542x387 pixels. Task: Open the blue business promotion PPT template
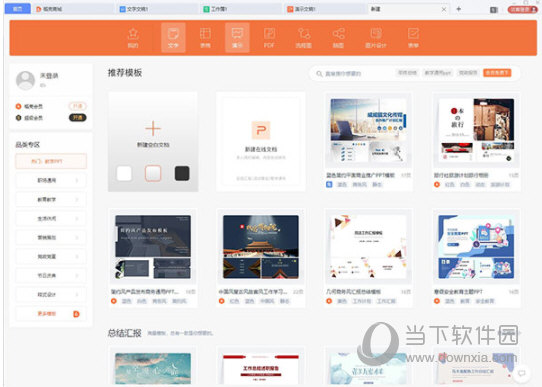tap(368, 142)
